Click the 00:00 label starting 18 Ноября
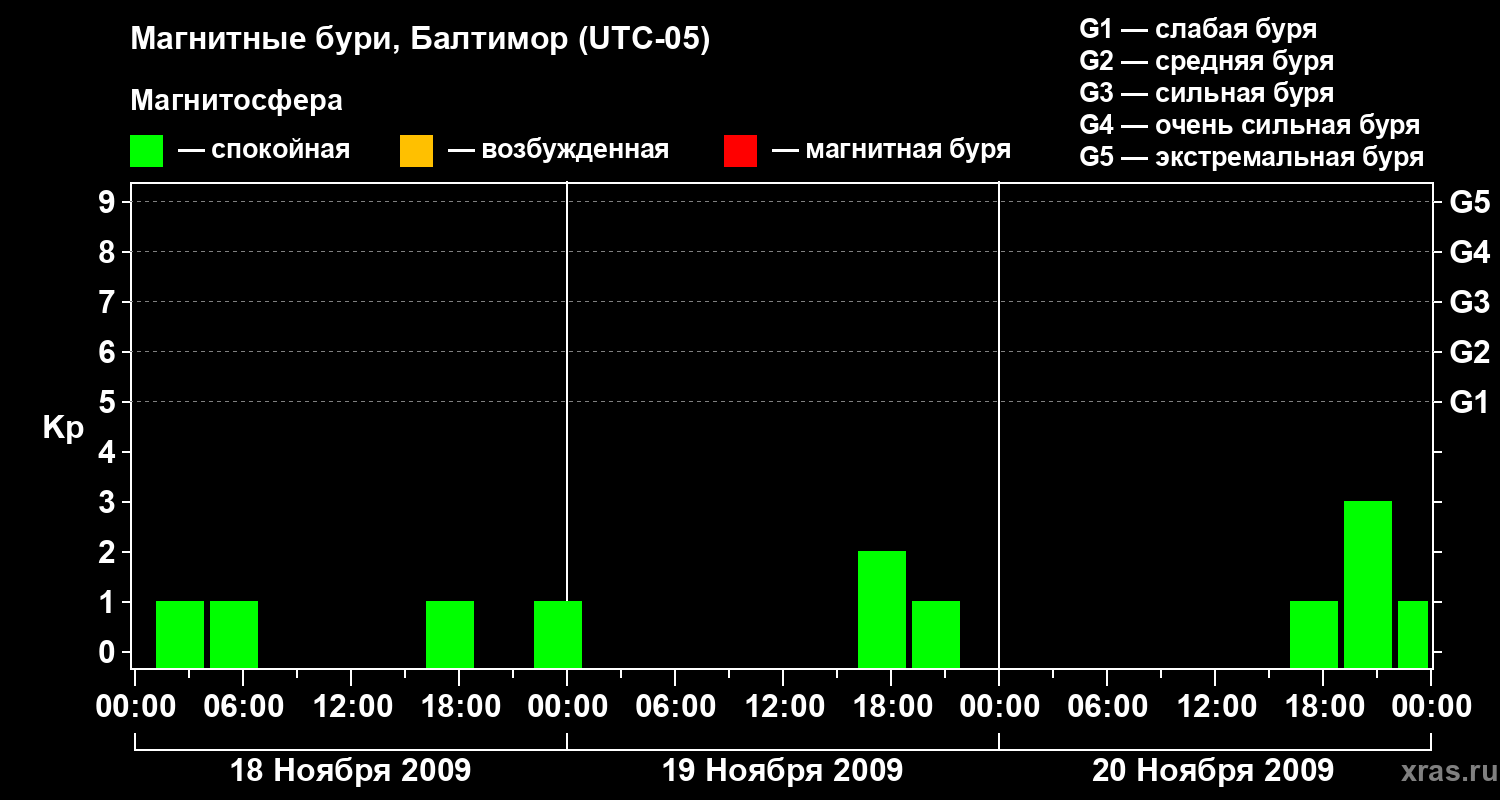This screenshot has height=800, width=1500. 134,706
